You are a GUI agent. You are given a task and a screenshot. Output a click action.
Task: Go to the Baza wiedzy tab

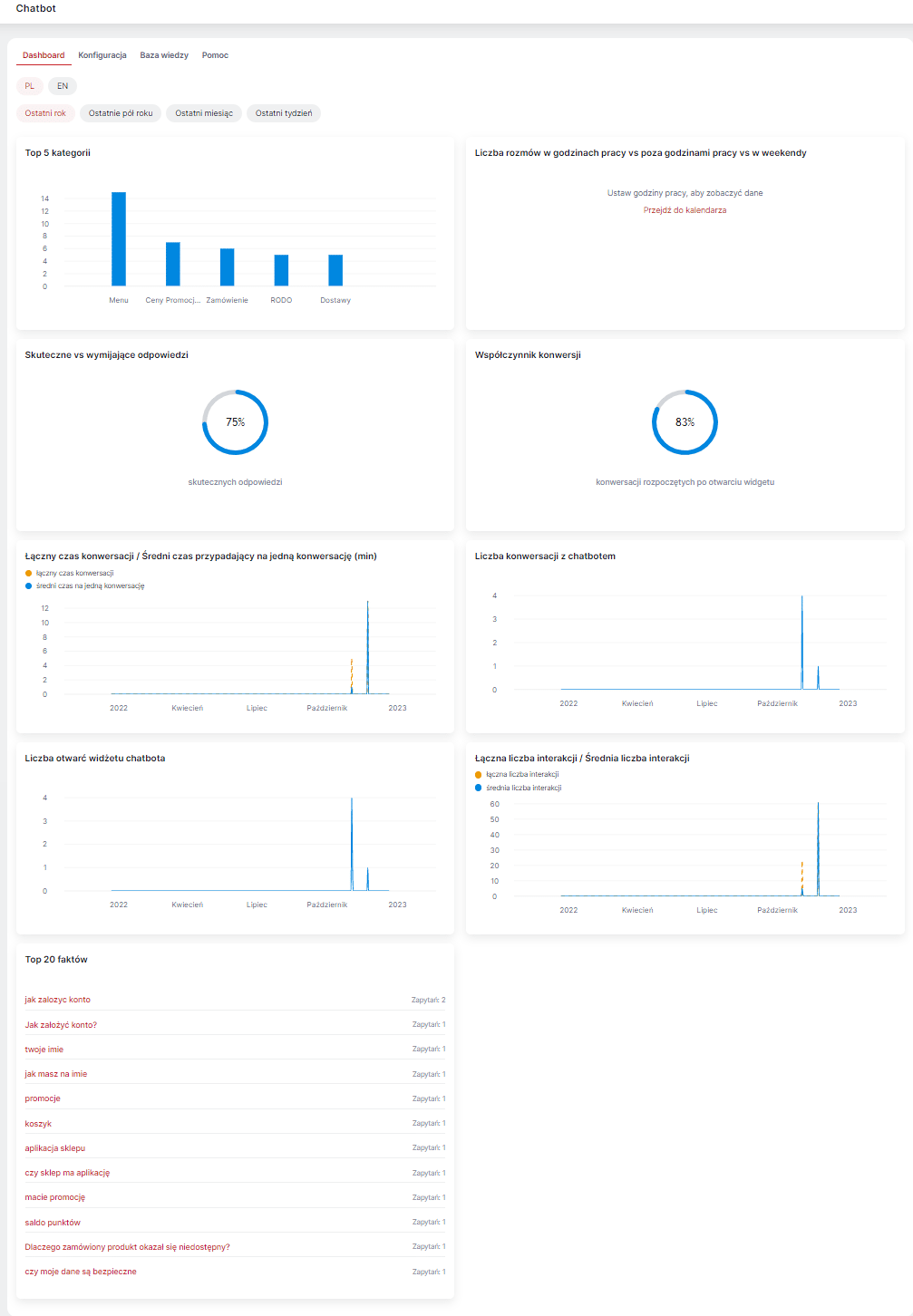coord(164,55)
